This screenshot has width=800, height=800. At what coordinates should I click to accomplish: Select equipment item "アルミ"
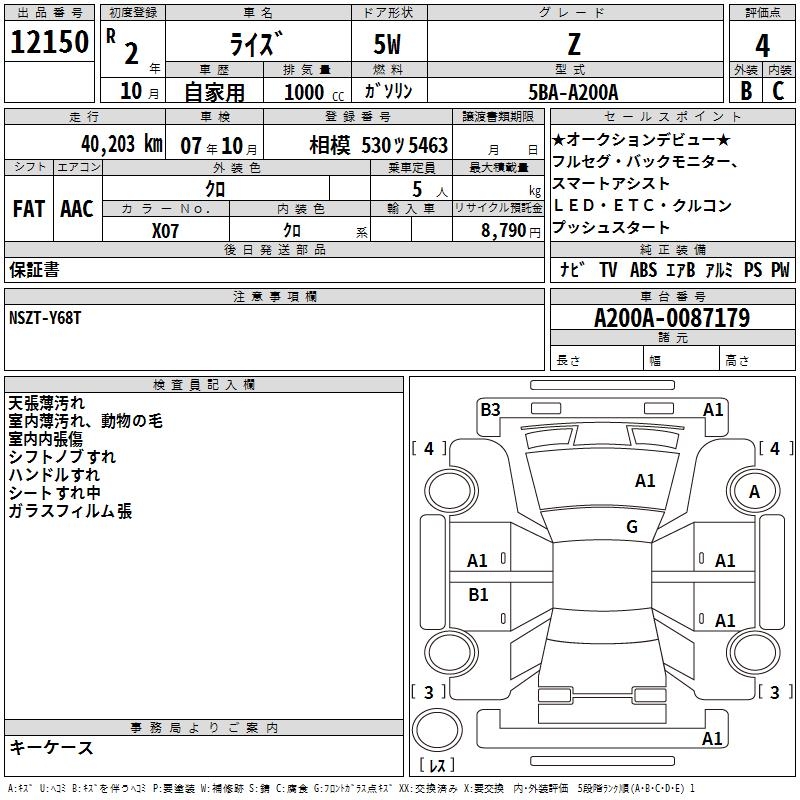pos(719,269)
